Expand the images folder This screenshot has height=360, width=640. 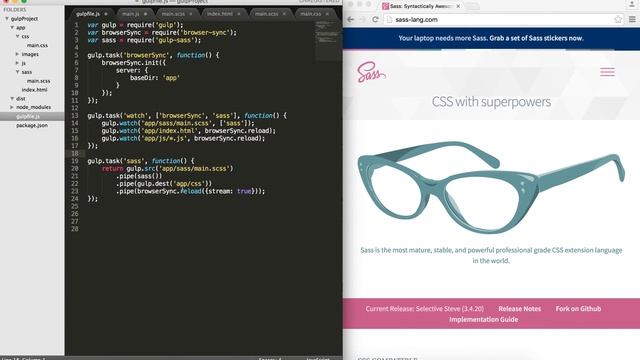pos(18,54)
